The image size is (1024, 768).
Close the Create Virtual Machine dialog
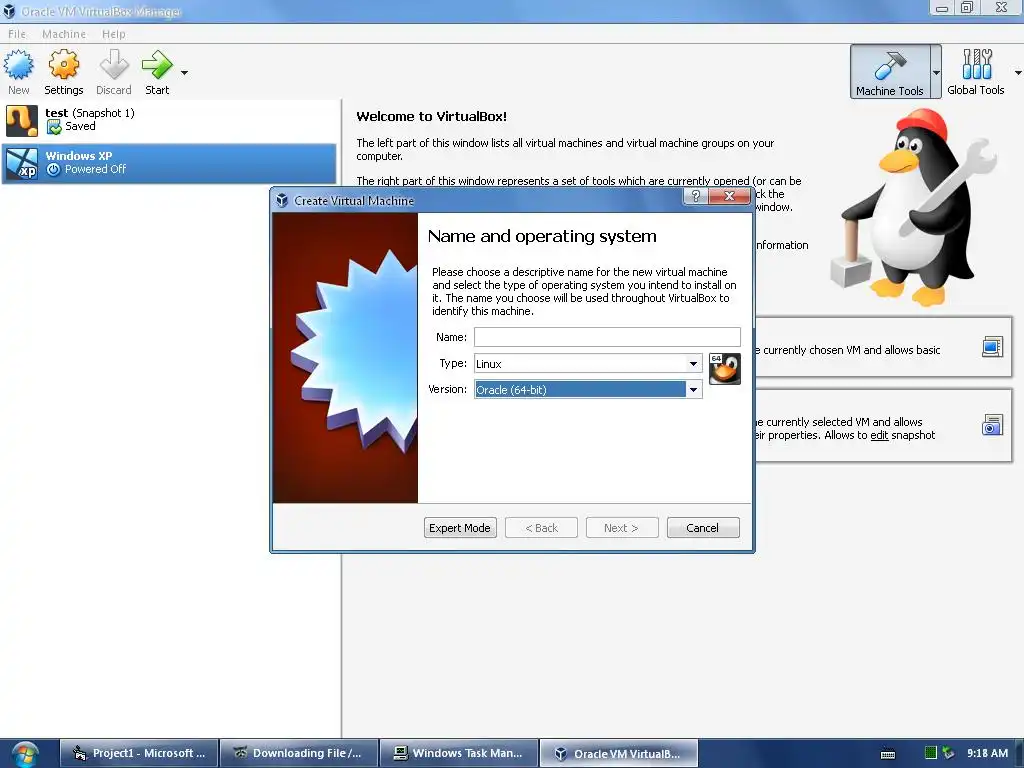click(x=729, y=196)
